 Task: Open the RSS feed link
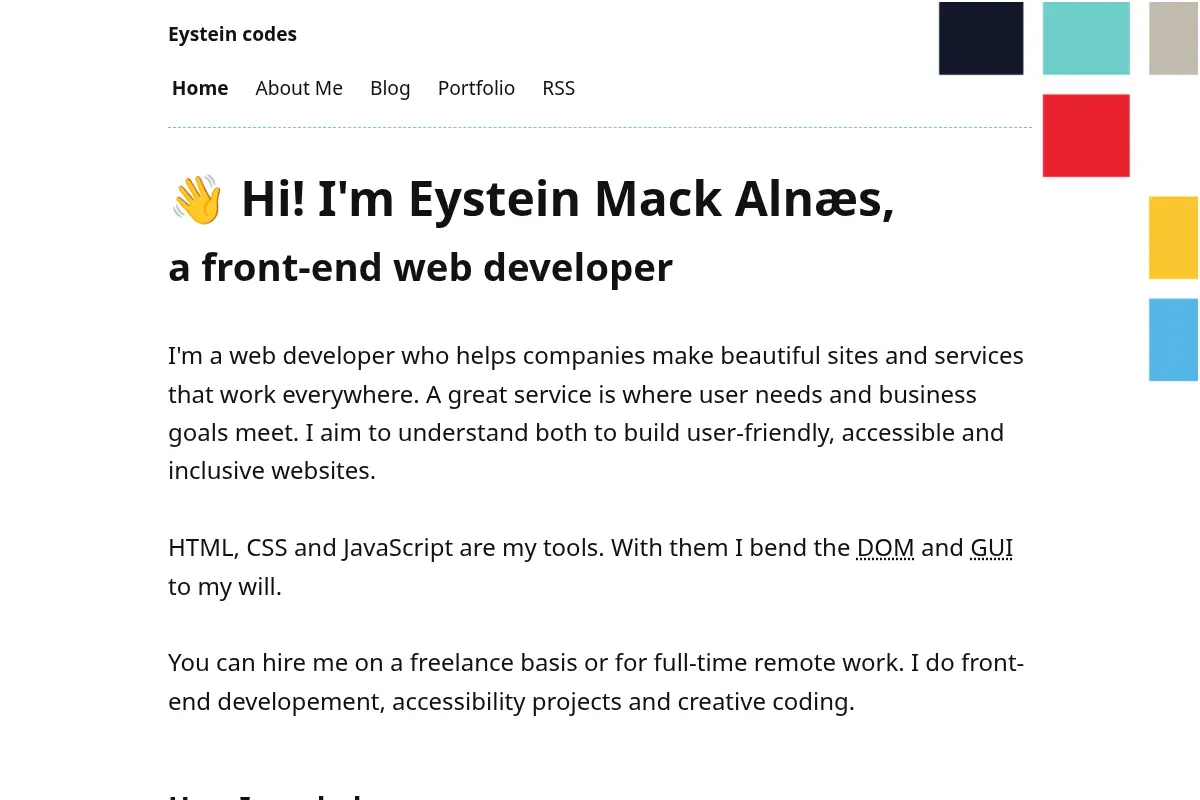point(558,88)
